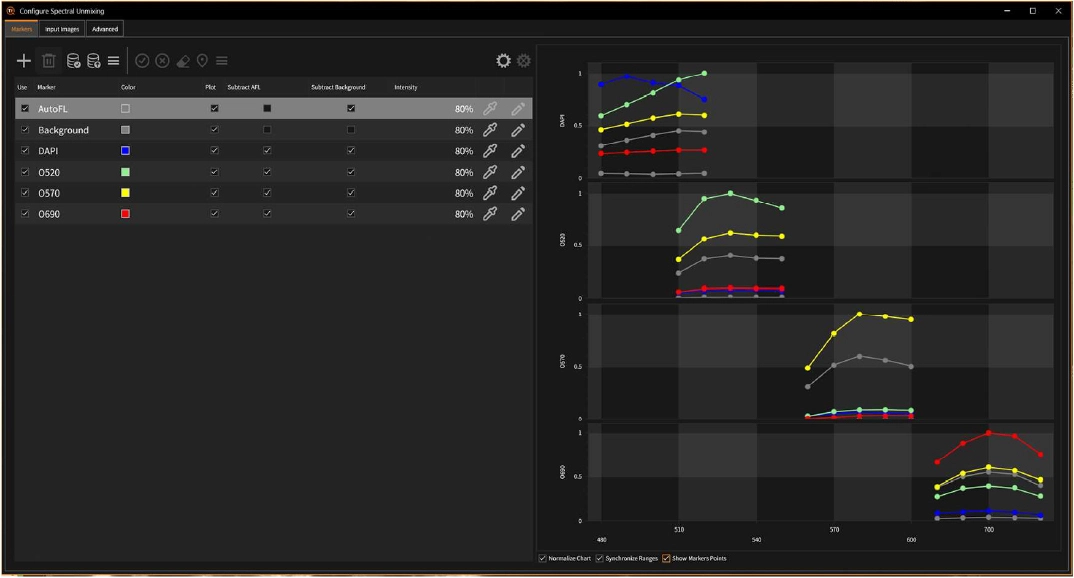The width and height of the screenshot is (1074, 578).
Task: Open the Advanced tab
Action: (105, 29)
